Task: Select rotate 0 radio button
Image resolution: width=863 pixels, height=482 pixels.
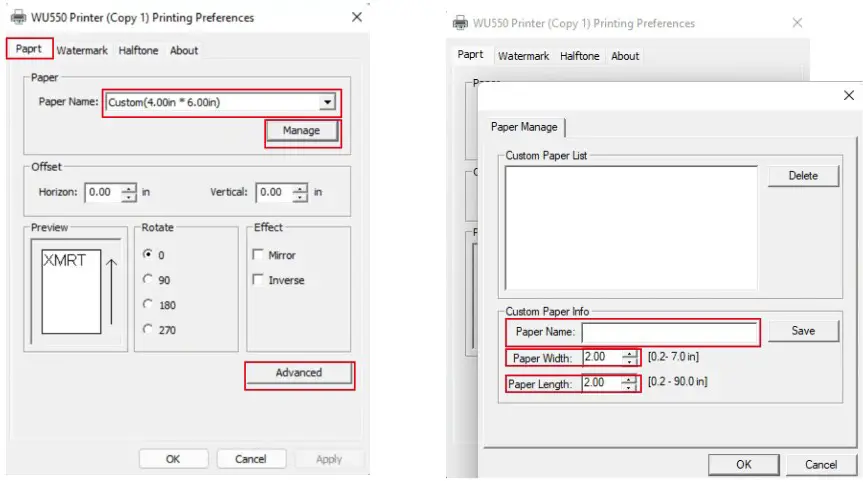Action: coord(148,254)
